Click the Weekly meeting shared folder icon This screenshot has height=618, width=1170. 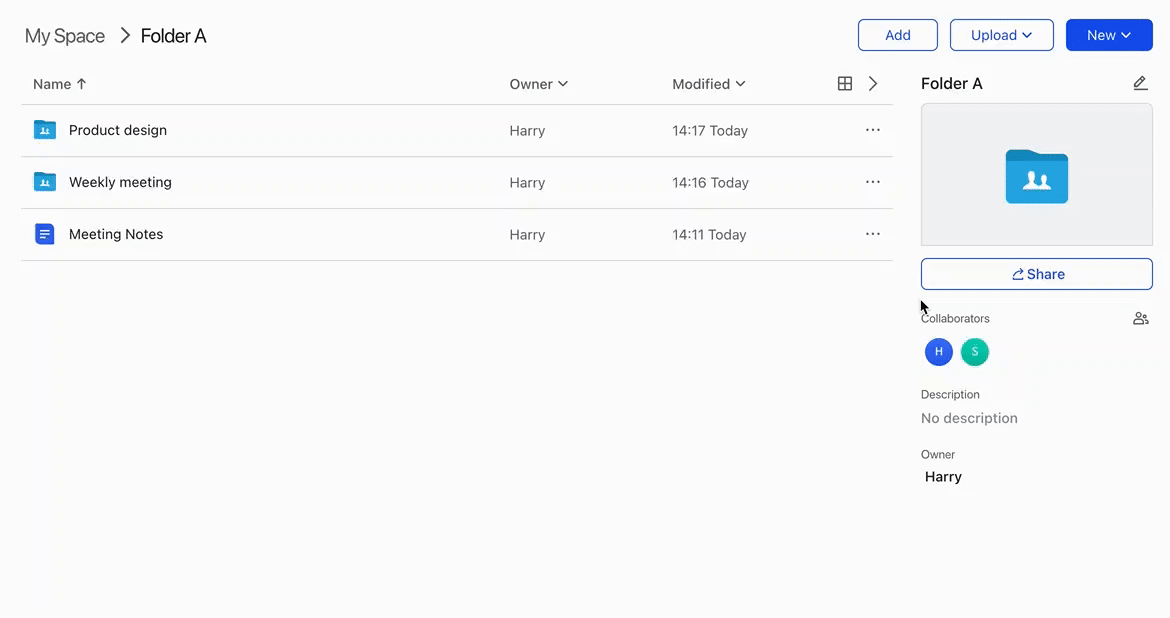[45, 182]
